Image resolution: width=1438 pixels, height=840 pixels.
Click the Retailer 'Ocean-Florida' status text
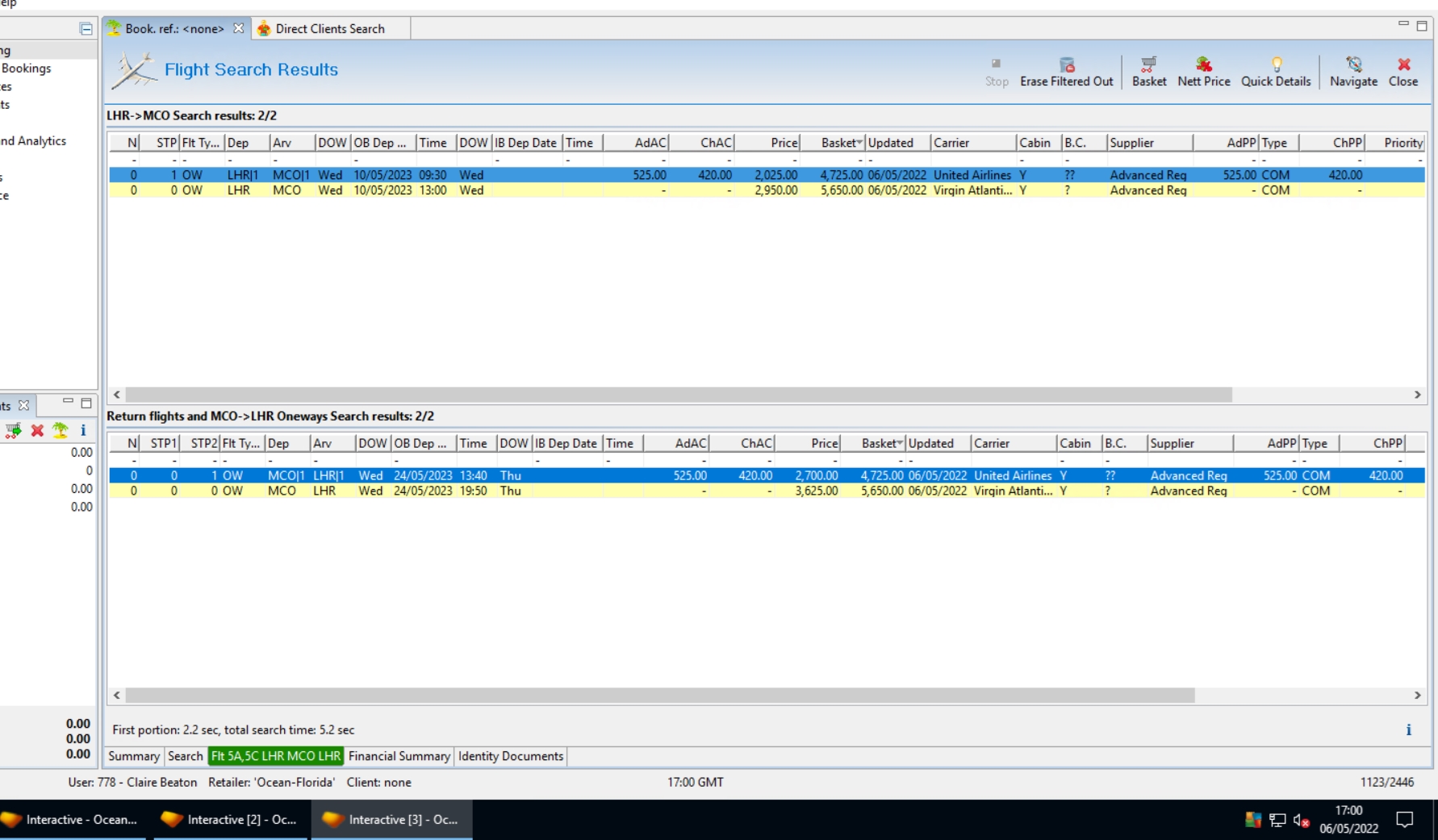[x=271, y=783]
